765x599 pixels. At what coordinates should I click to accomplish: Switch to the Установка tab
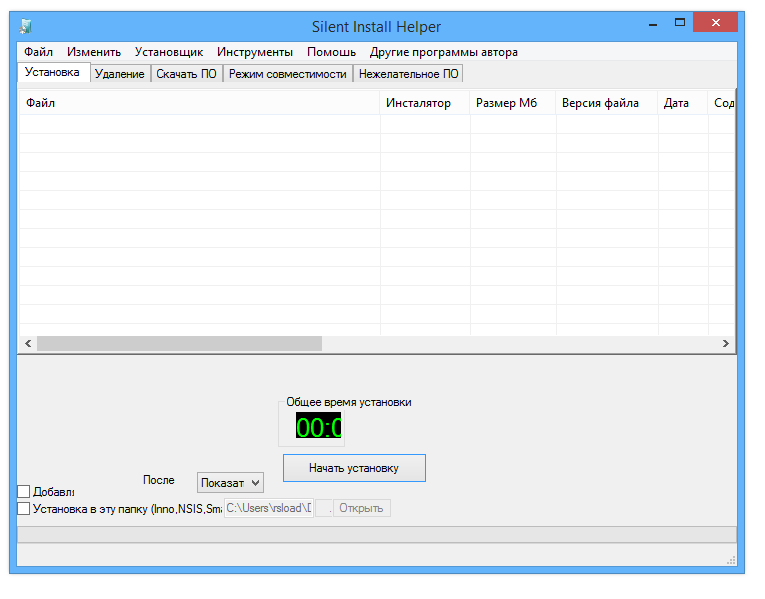[x=53, y=72]
